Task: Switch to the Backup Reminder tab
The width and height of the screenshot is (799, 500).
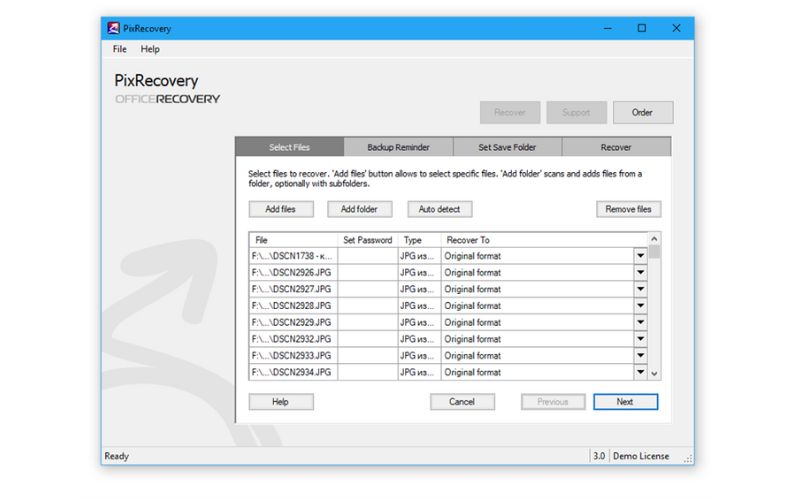Action: 398,147
